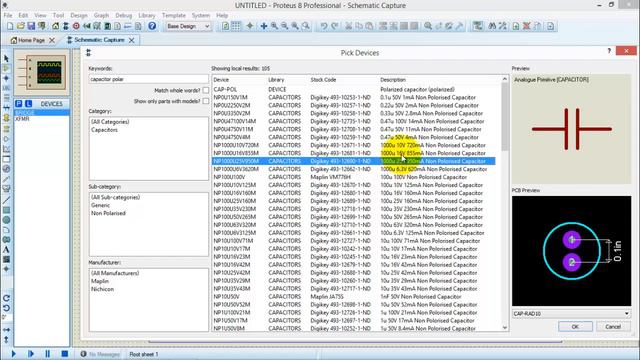Click the New Project toolbar icon

pos(10,26)
